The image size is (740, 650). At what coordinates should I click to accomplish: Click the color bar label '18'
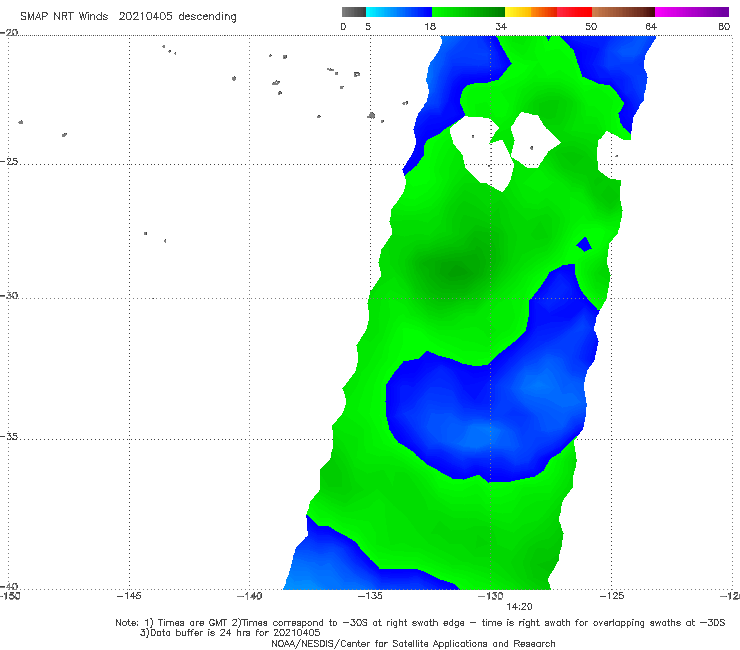point(430,26)
